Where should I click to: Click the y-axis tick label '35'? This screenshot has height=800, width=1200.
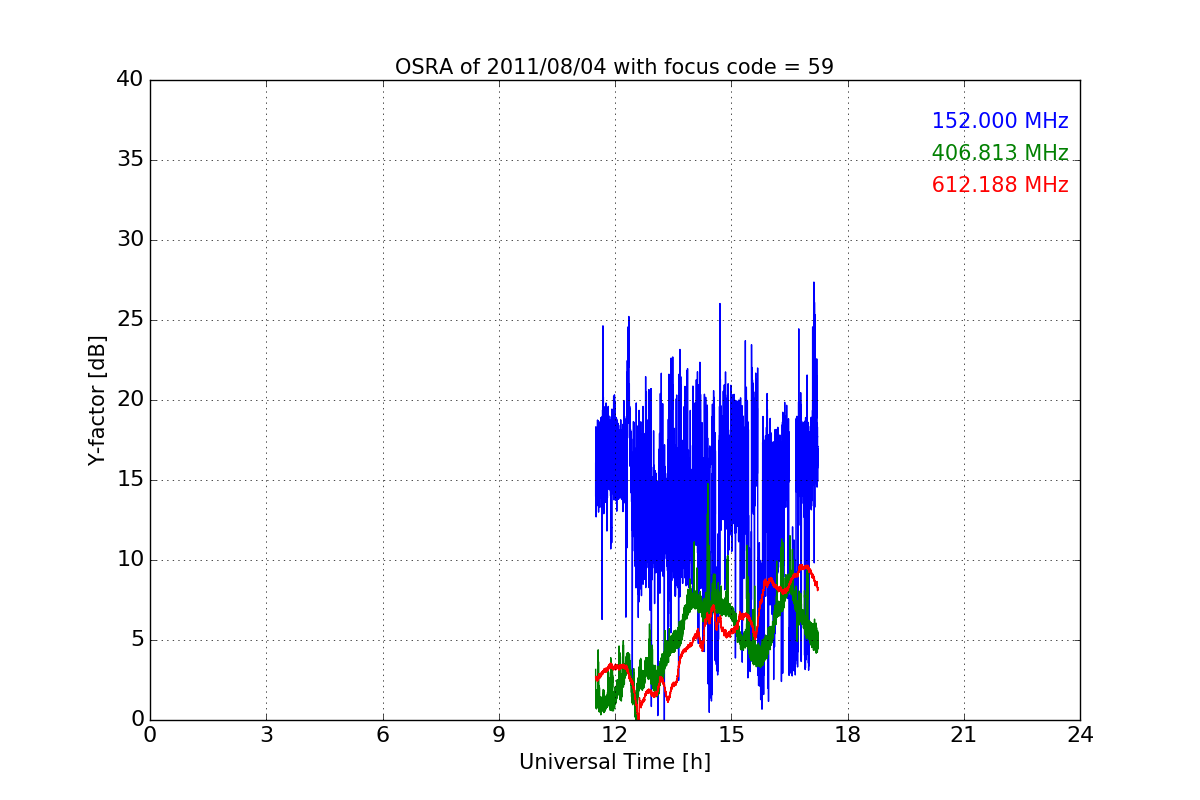[x=130, y=160]
